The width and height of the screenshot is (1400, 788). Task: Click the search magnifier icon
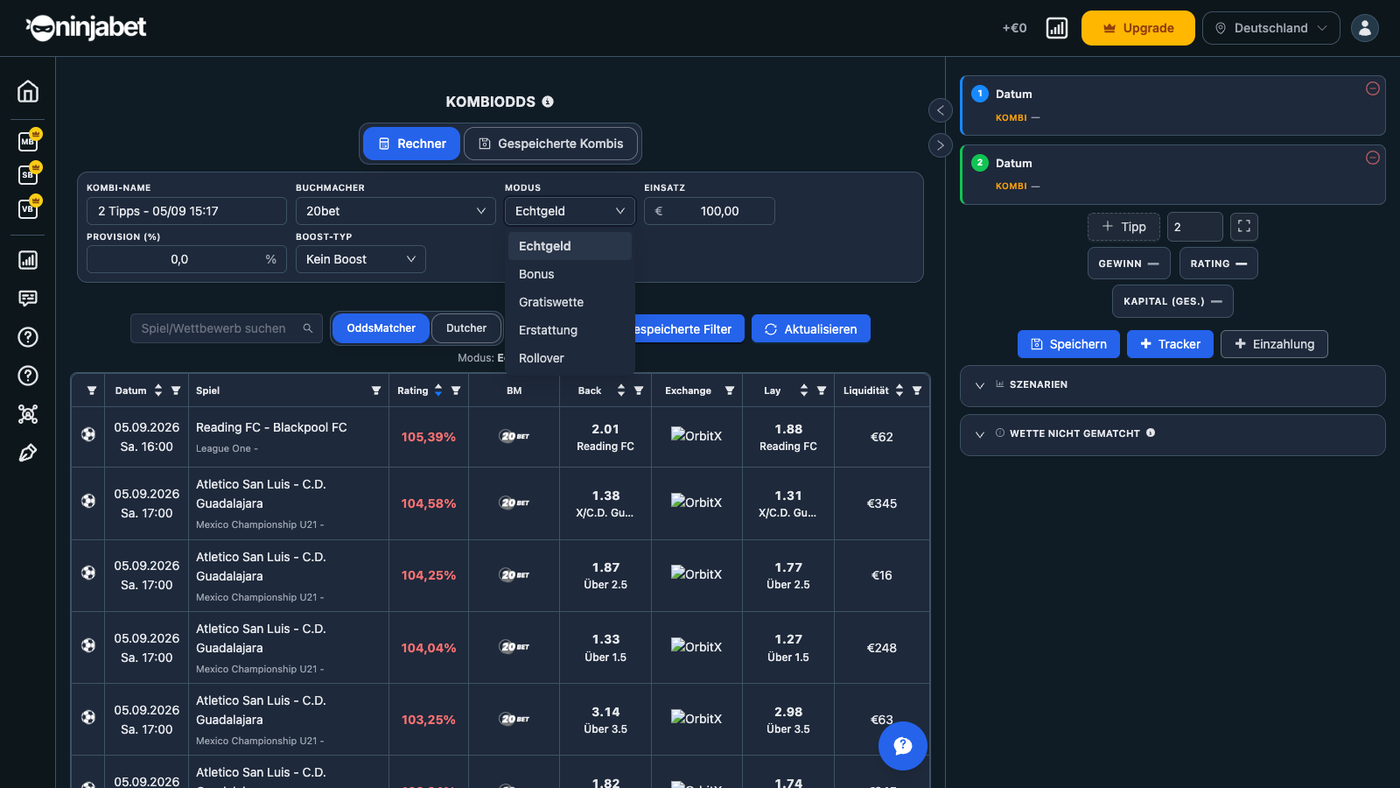point(308,328)
